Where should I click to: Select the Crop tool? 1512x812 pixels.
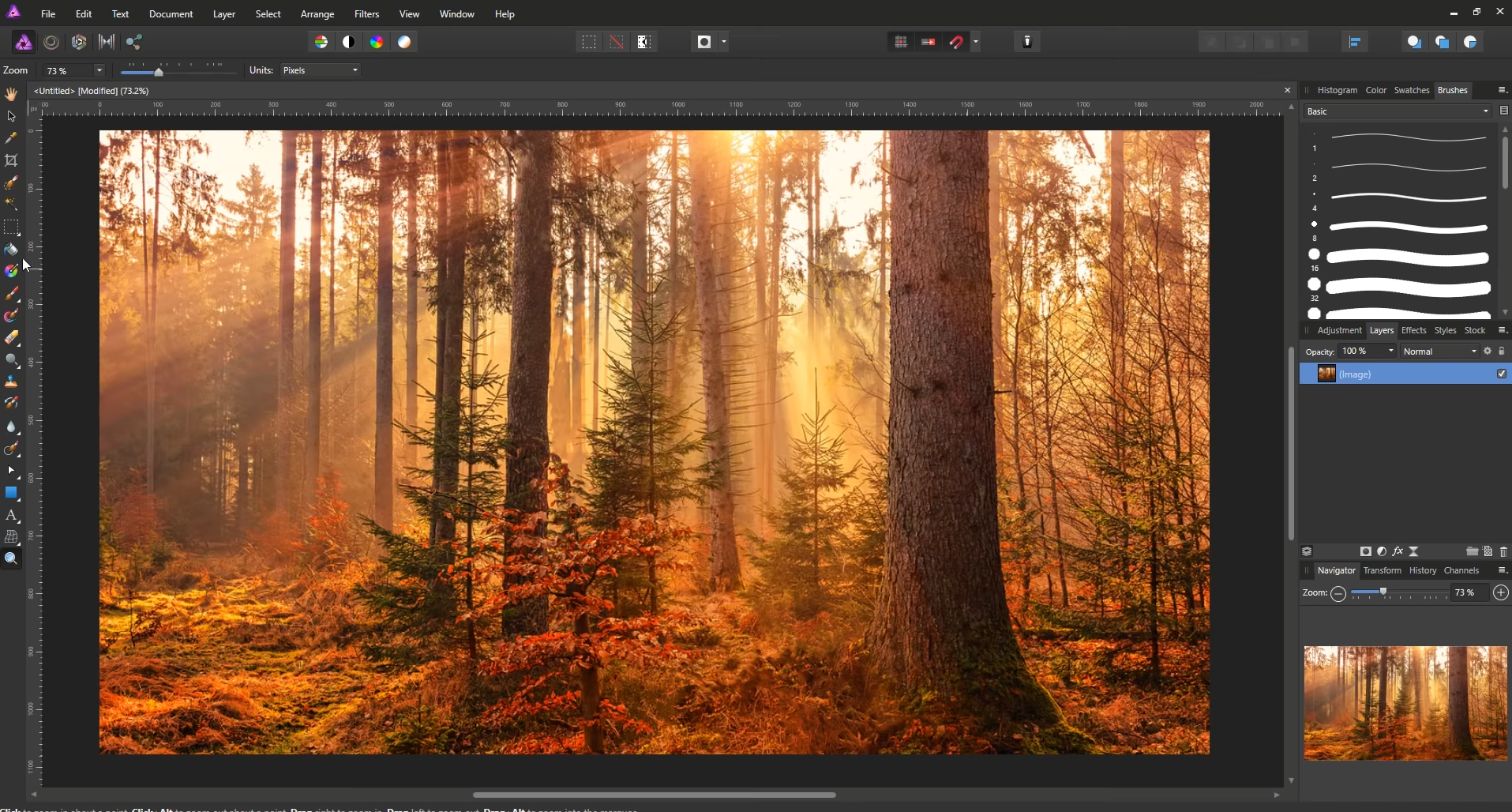pos(11,160)
